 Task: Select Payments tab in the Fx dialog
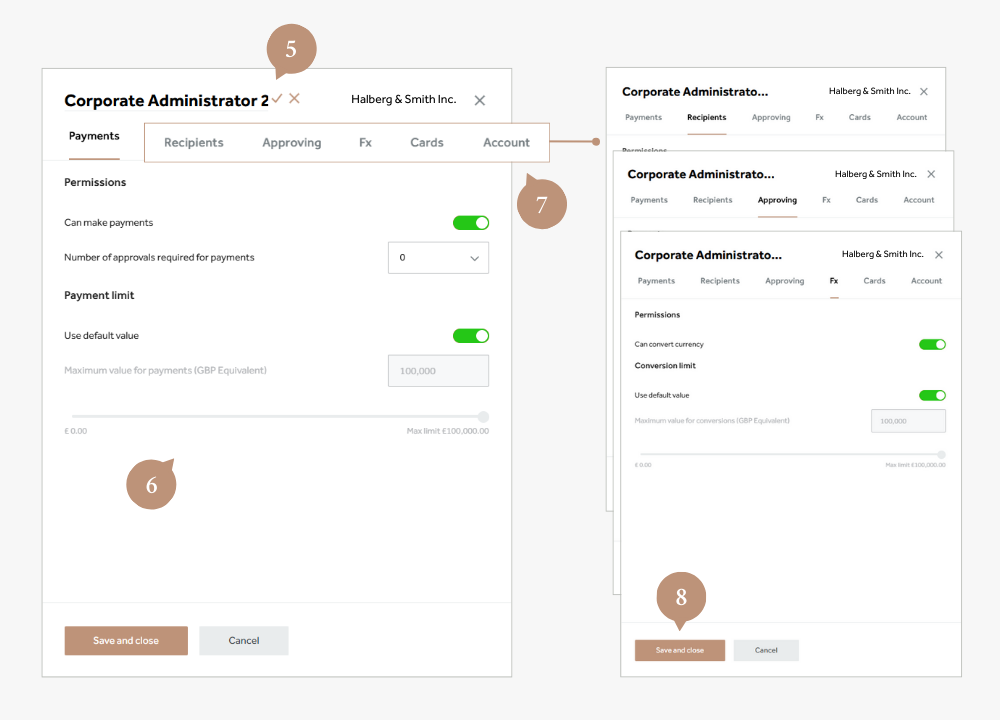click(656, 281)
